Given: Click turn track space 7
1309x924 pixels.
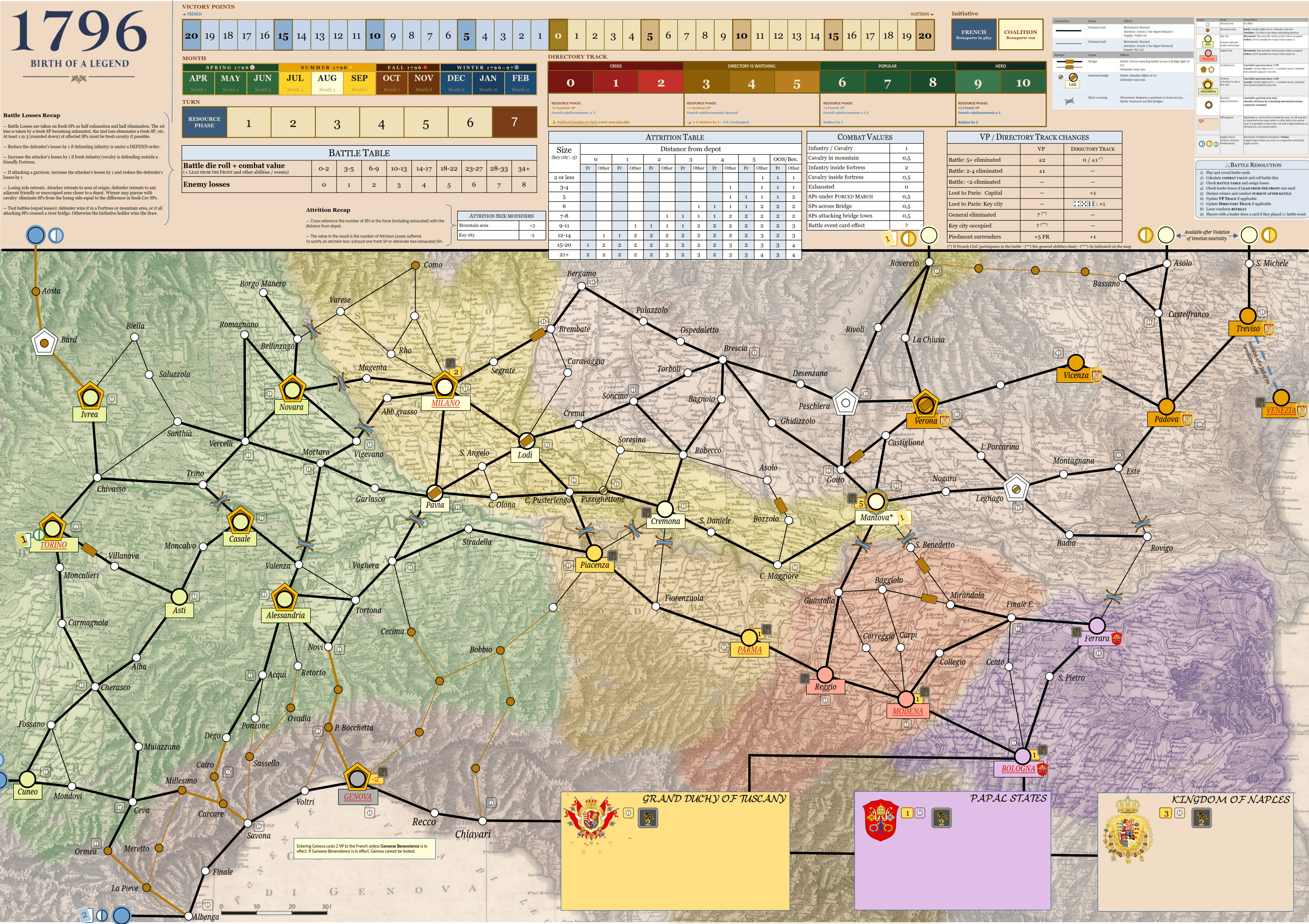Looking at the screenshot, I should coord(514,122).
